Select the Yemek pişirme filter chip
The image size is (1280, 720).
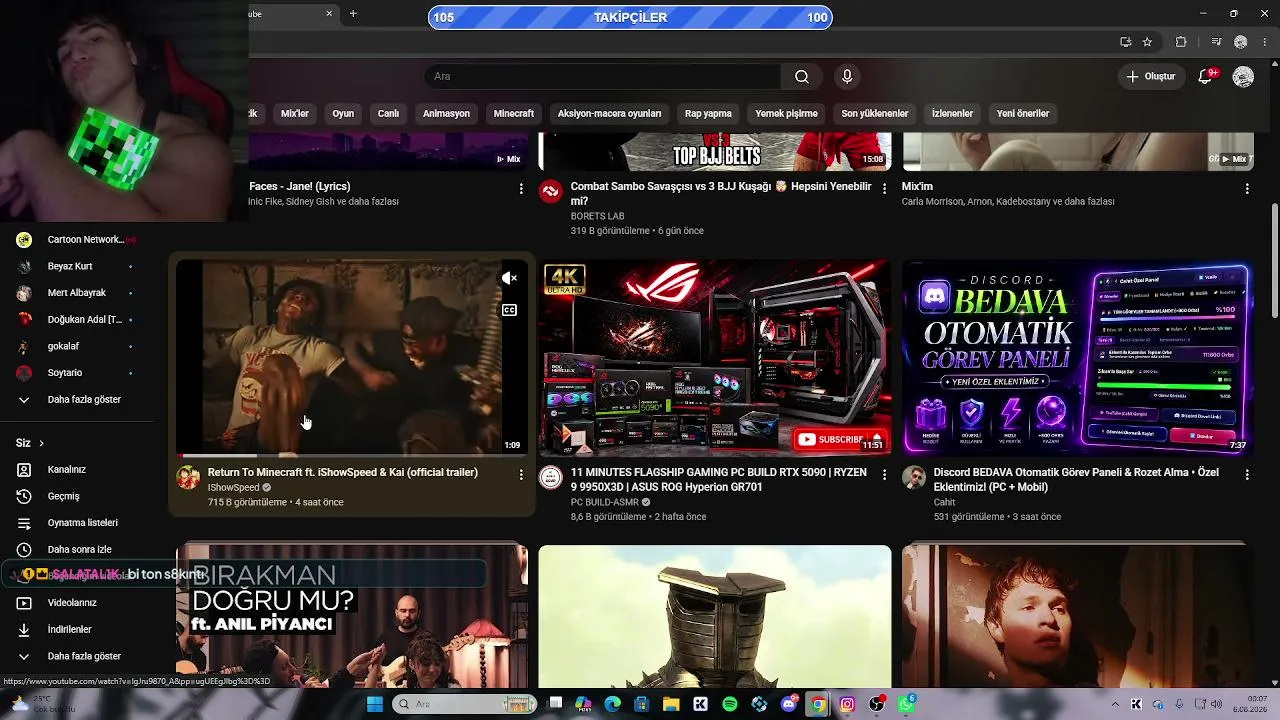[x=786, y=114]
